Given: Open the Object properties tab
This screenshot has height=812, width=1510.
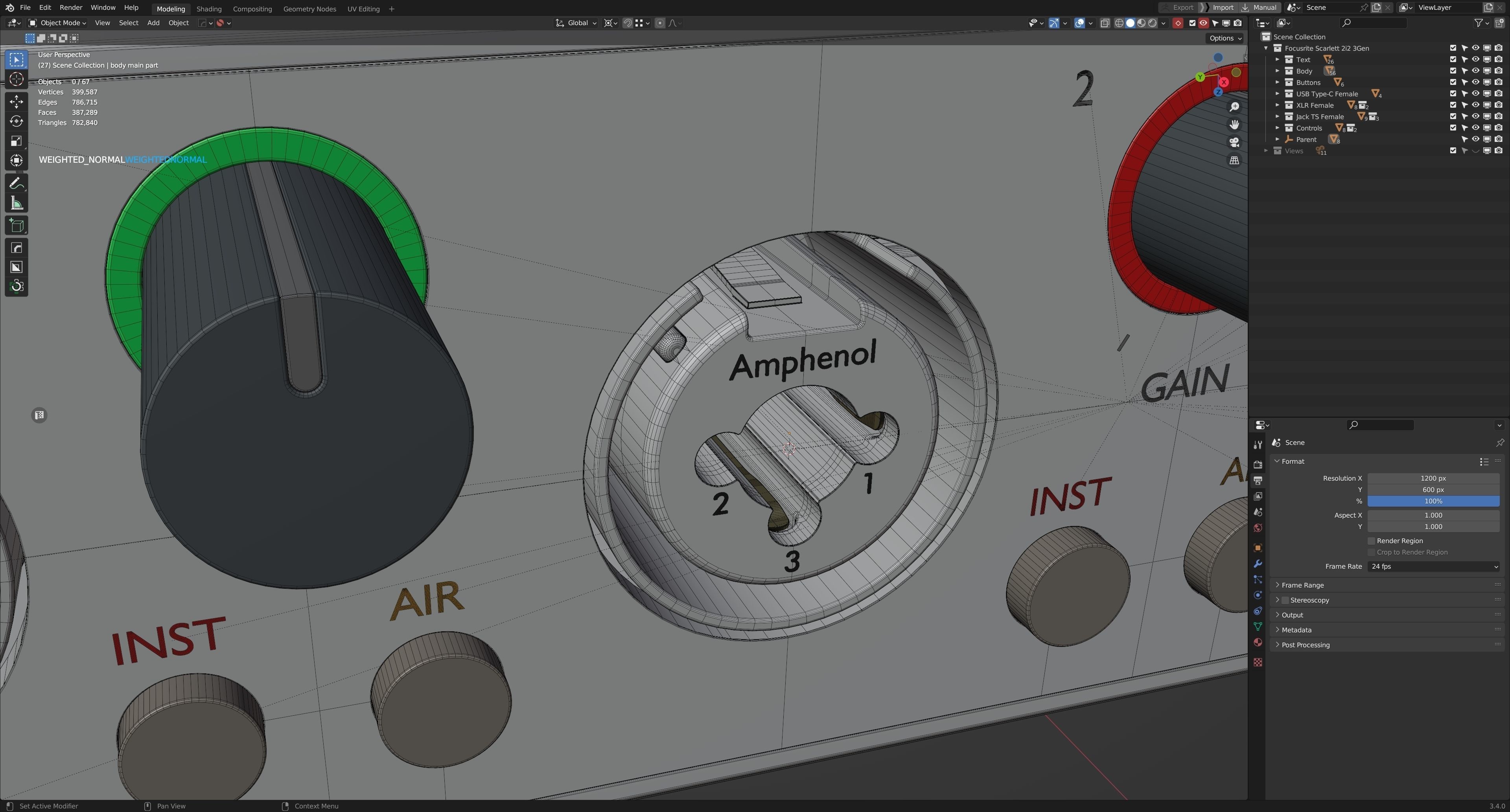Looking at the screenshot, I should click(1258, 548).
